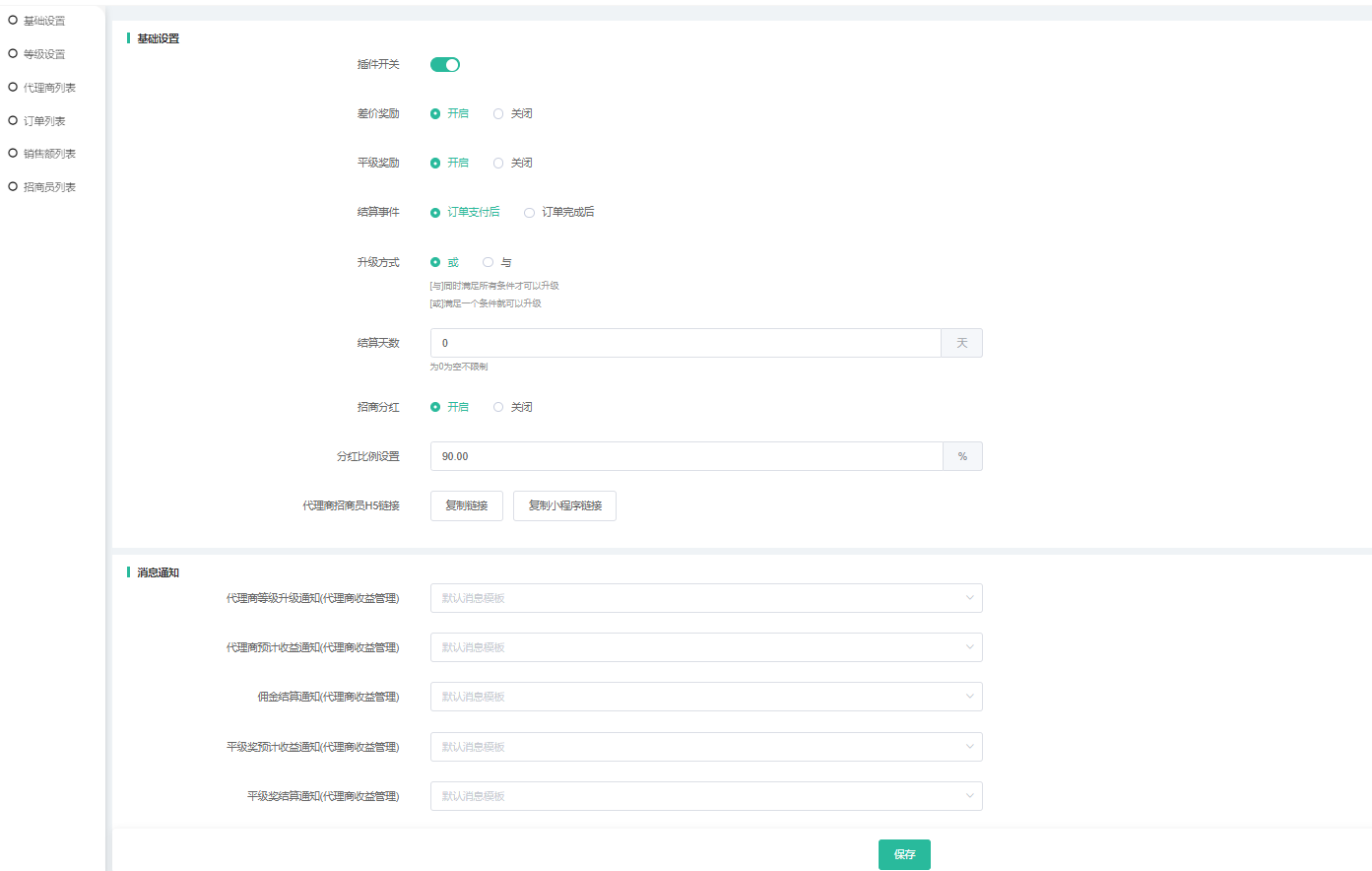Click the green 保存 button
Screen dimensions: 1372x871
(x=904, y=854)
